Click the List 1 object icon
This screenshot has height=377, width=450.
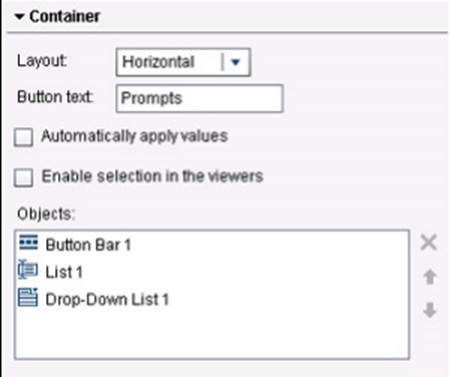28,269
